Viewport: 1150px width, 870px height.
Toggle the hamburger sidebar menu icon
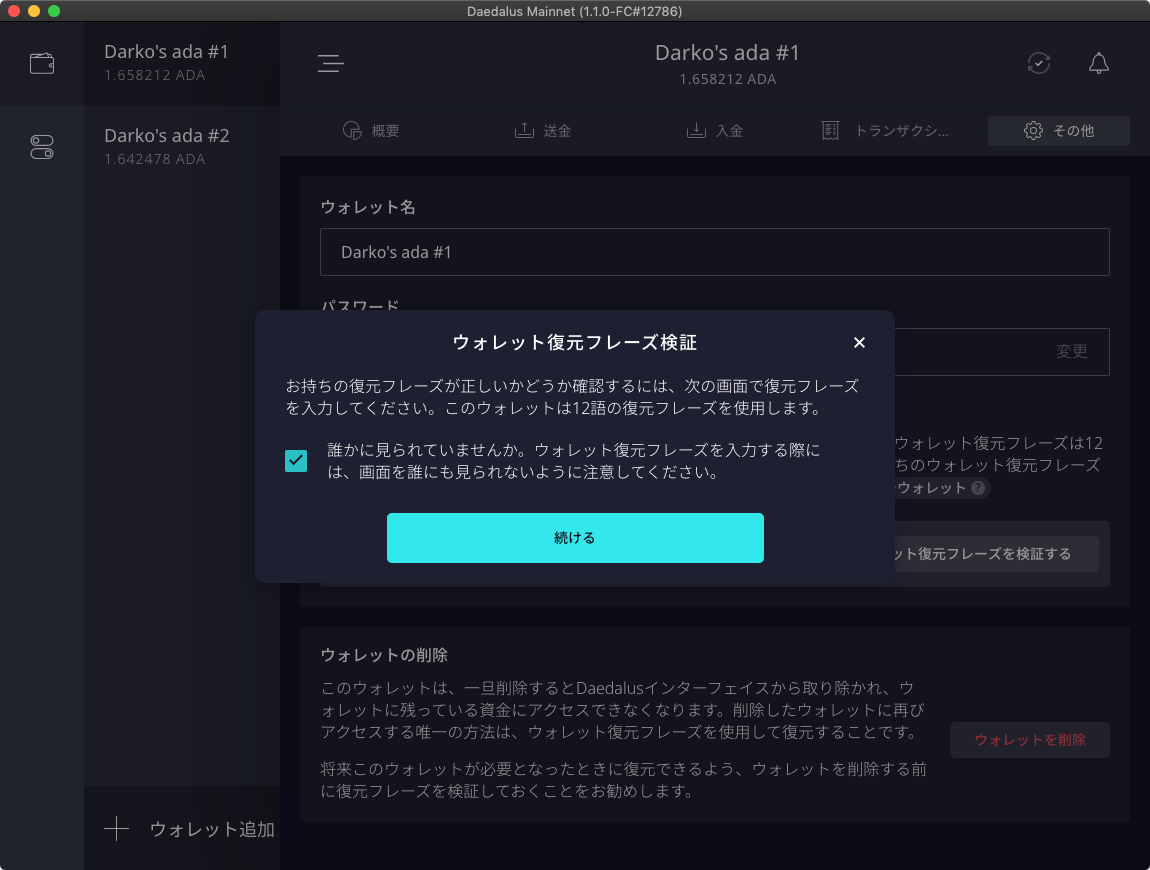click(x=331, y=63)
